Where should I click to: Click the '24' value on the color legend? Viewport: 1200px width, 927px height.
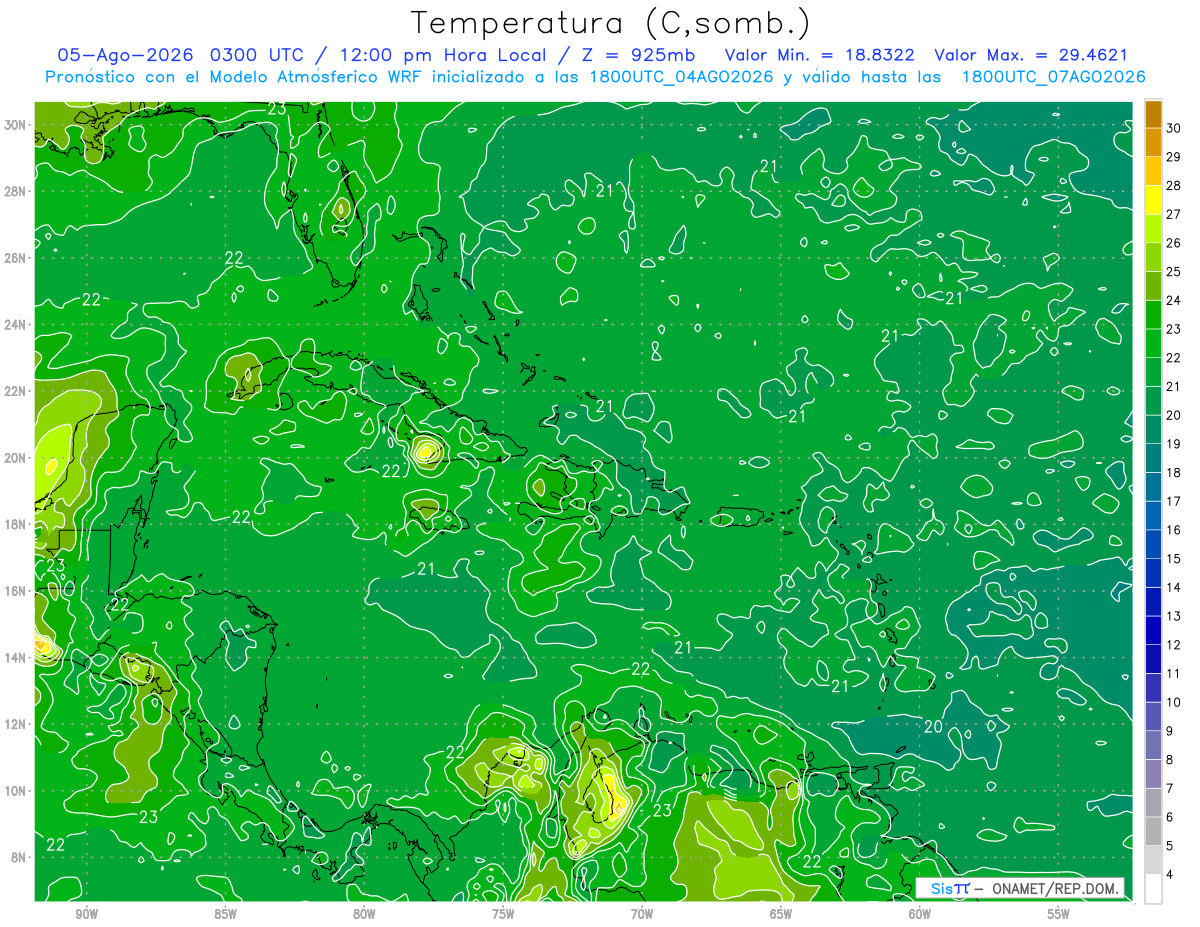point(1174,300)
